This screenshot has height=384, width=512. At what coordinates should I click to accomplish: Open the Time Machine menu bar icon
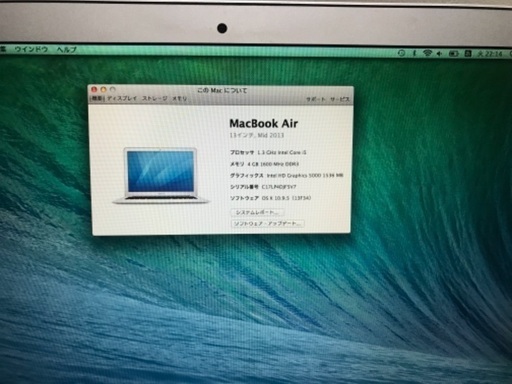pos(402,53)
